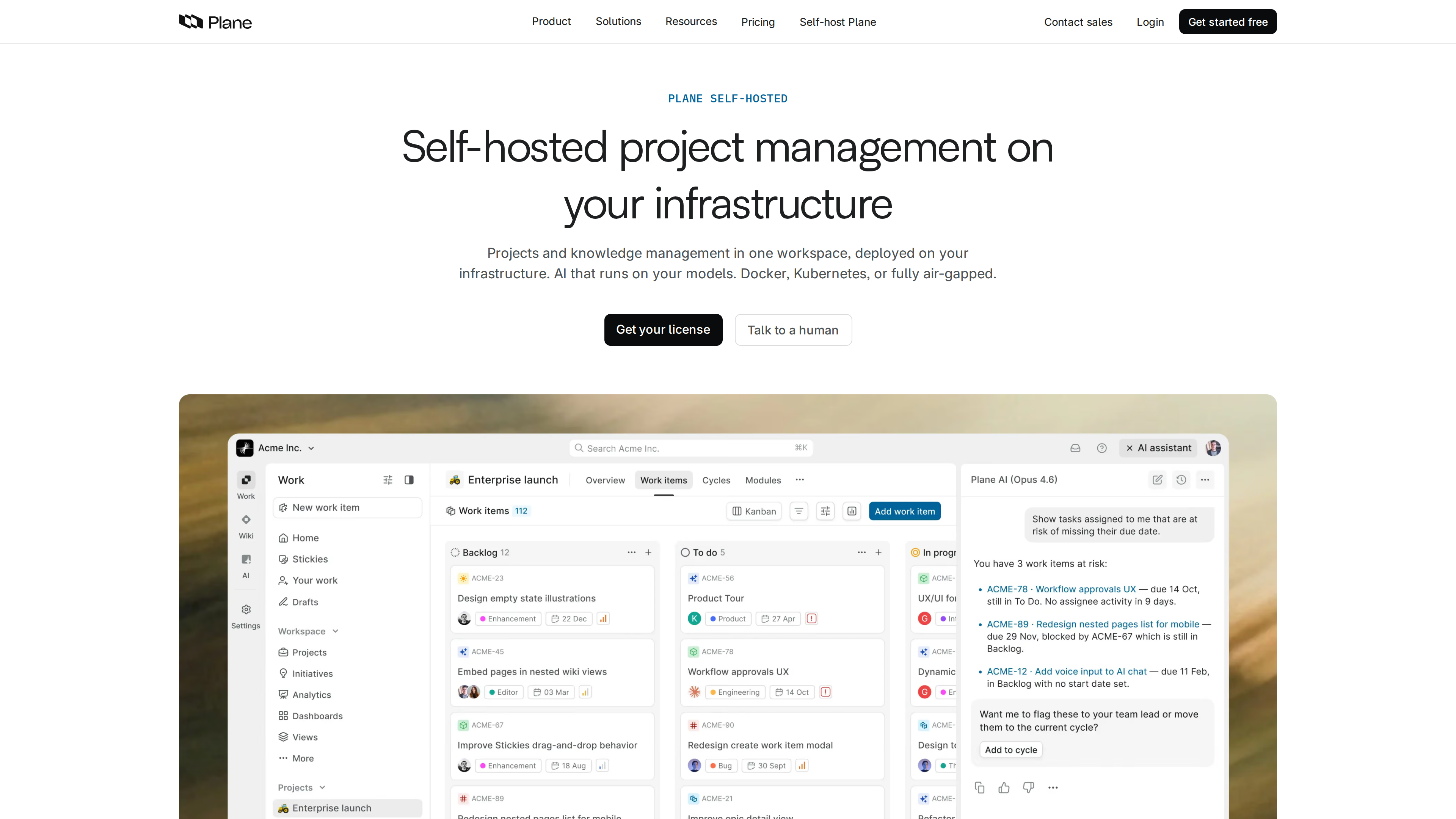Screen dimensions: 1456x819
Task: Open the Kanban layout dropdown
Action: point(753,511)
